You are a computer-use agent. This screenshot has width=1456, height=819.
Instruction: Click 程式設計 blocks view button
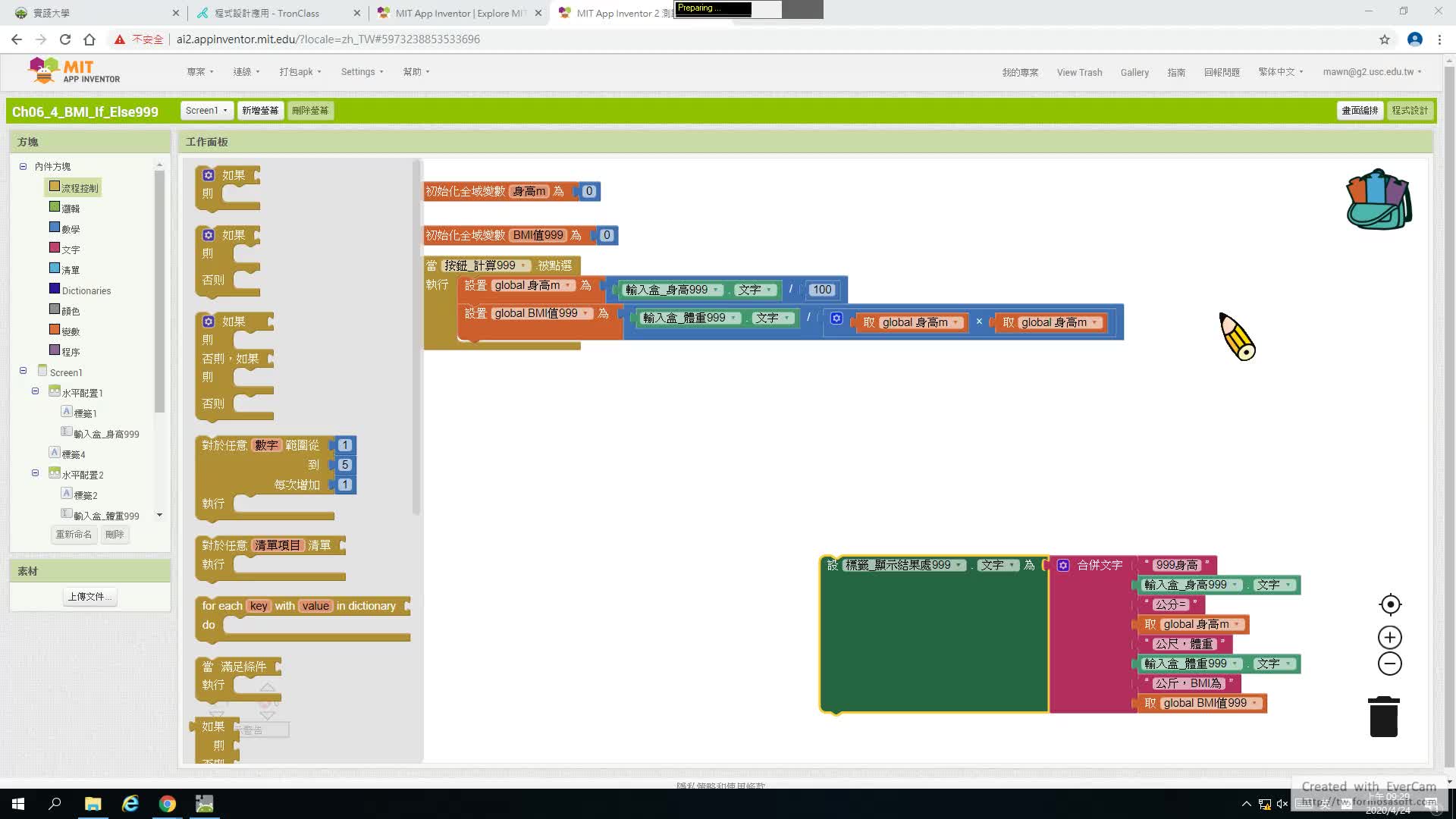pyautogui.click(x=1410, y=111)
